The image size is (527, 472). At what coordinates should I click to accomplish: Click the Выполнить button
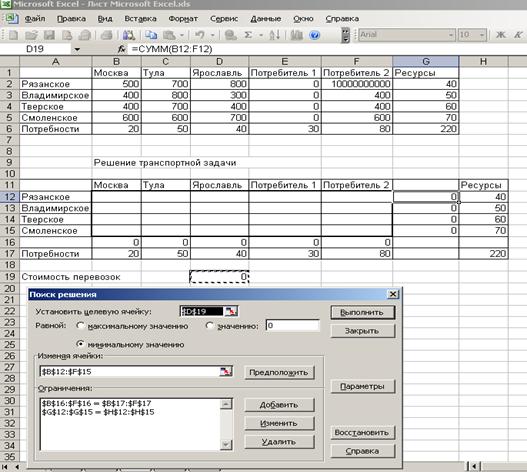[363, 312]
